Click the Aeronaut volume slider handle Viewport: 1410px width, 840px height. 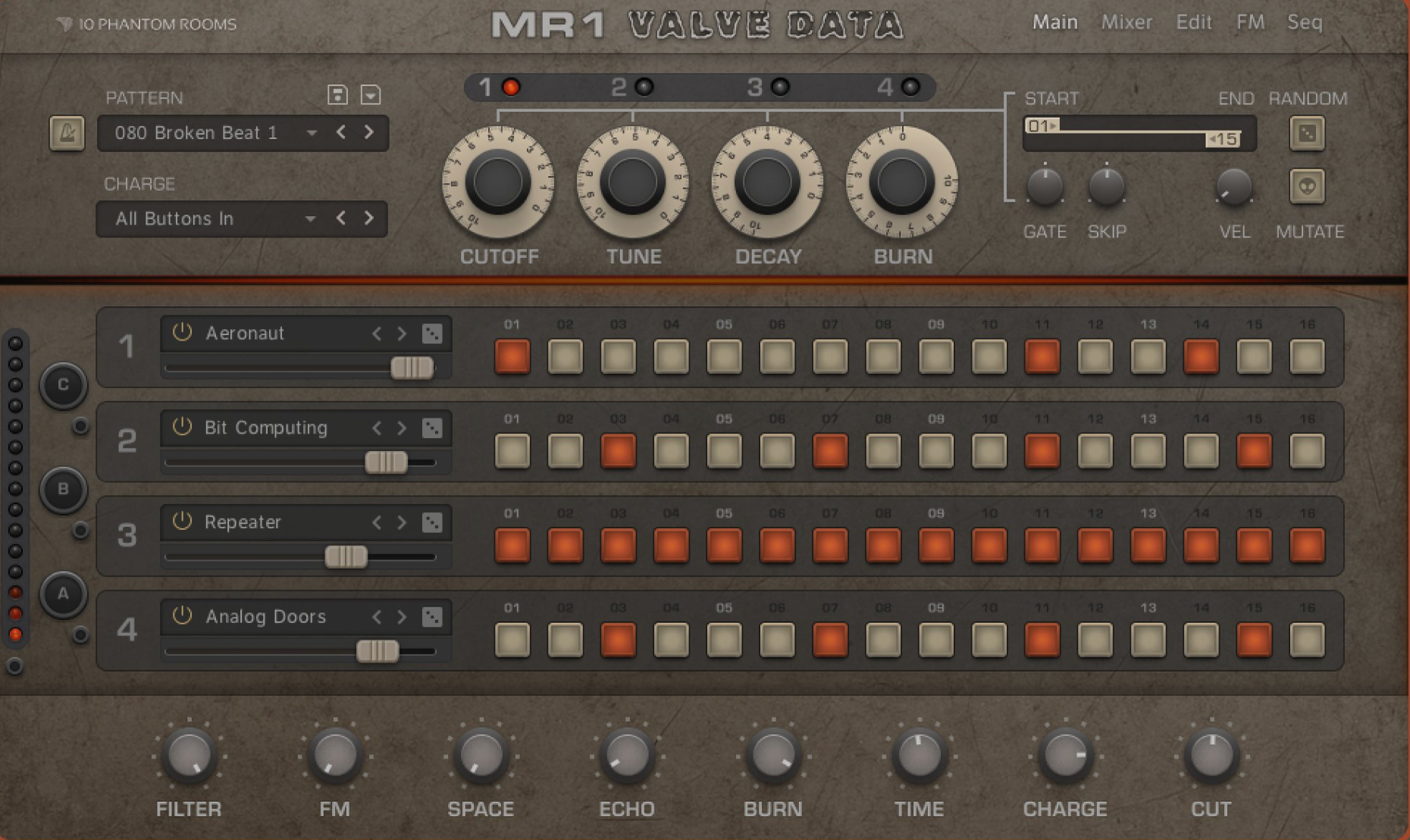tap(412, 368)
